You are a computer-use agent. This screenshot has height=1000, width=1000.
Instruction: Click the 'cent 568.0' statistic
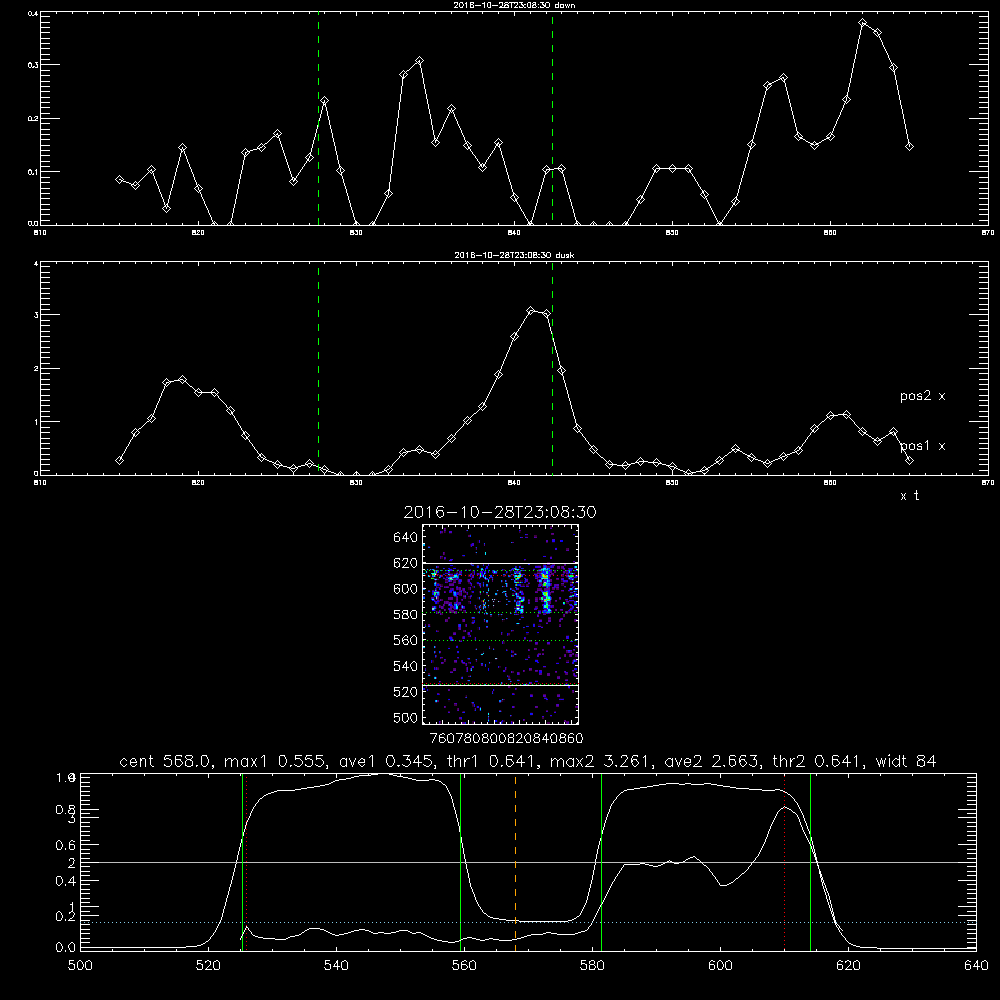165,761
